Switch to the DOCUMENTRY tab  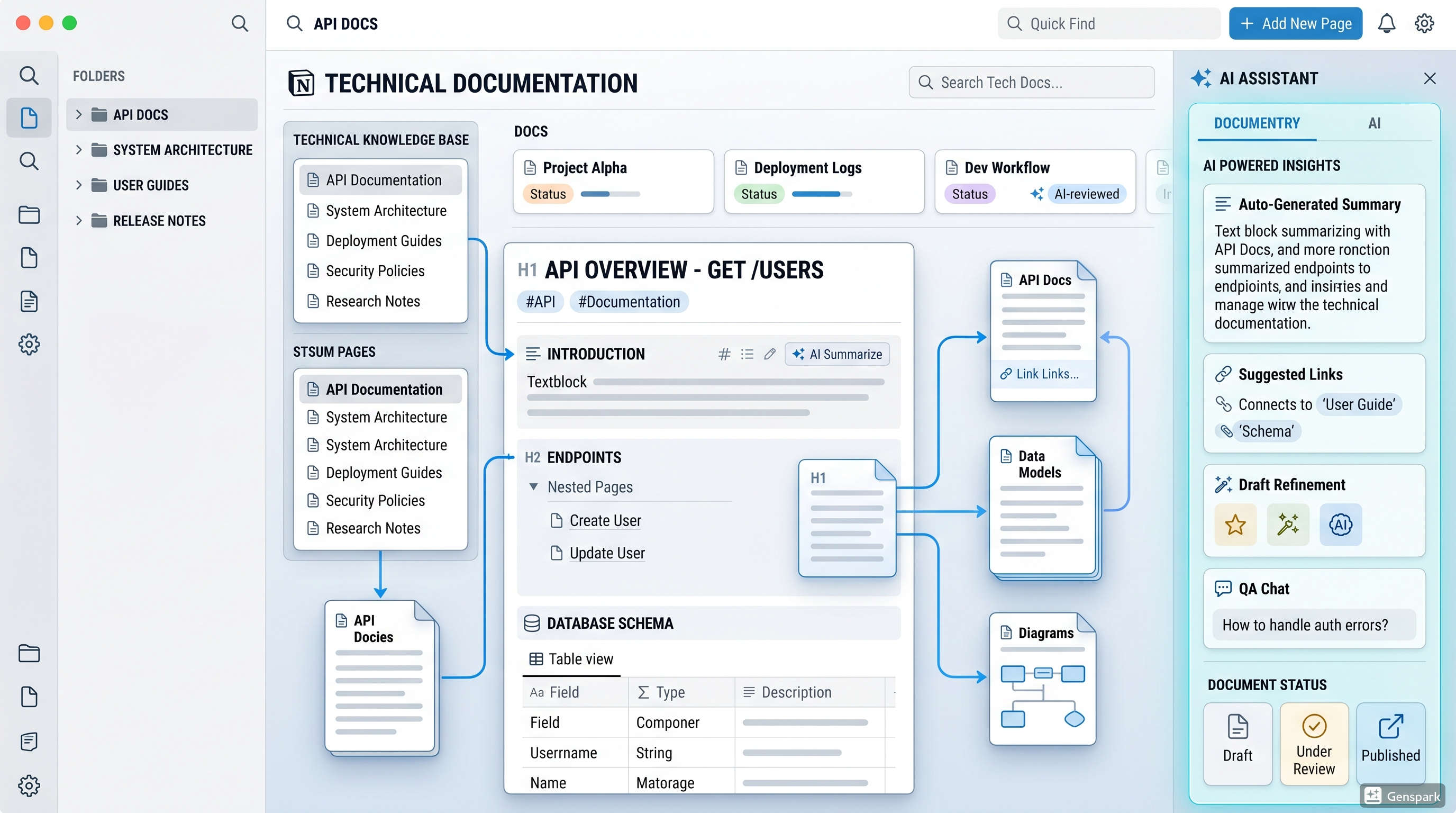click(x=1257, y=123)
